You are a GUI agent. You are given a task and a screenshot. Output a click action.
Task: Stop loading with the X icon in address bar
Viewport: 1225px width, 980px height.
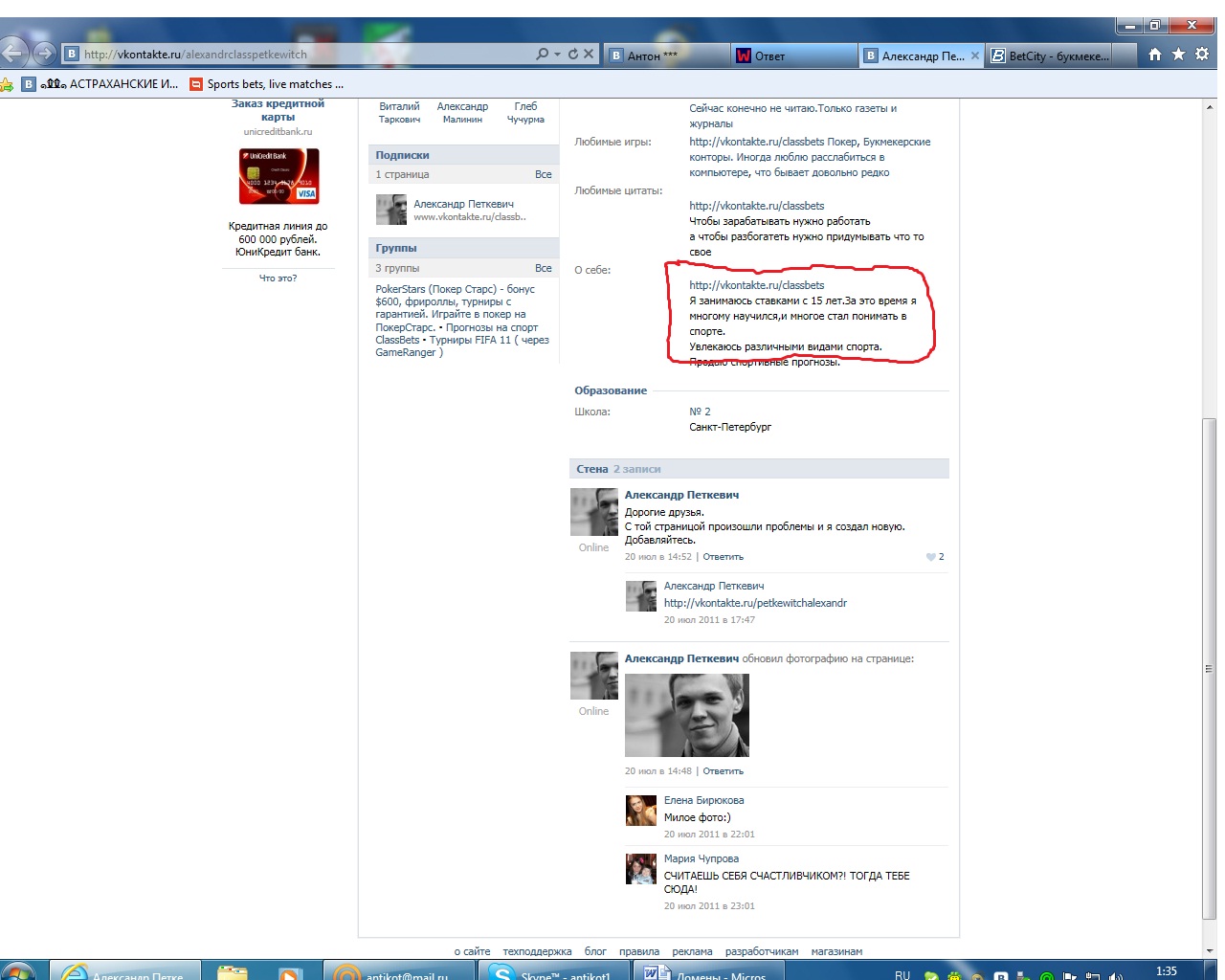tap(589, 55)
